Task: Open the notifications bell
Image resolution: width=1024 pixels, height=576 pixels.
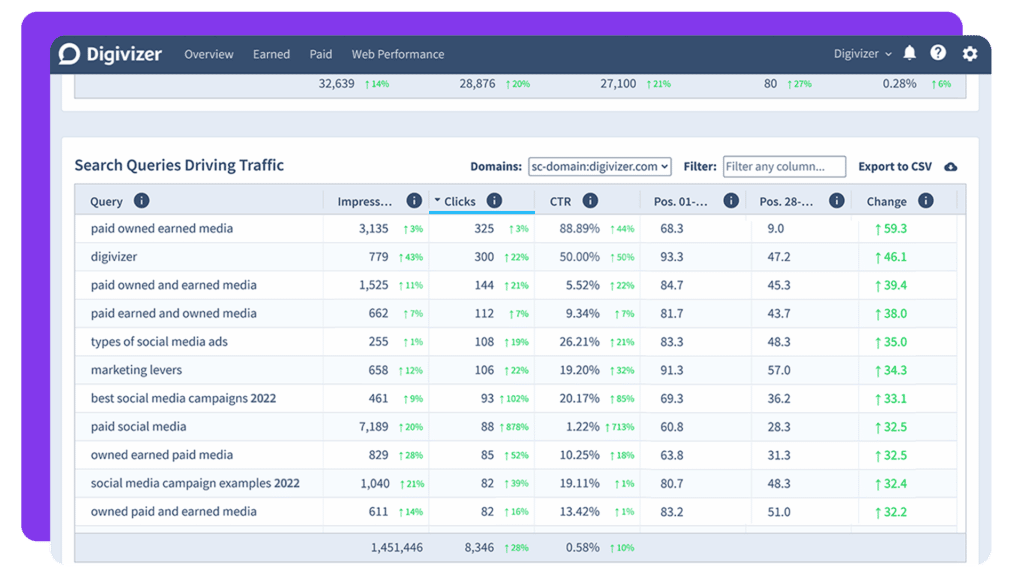Action: coord(909,54)
